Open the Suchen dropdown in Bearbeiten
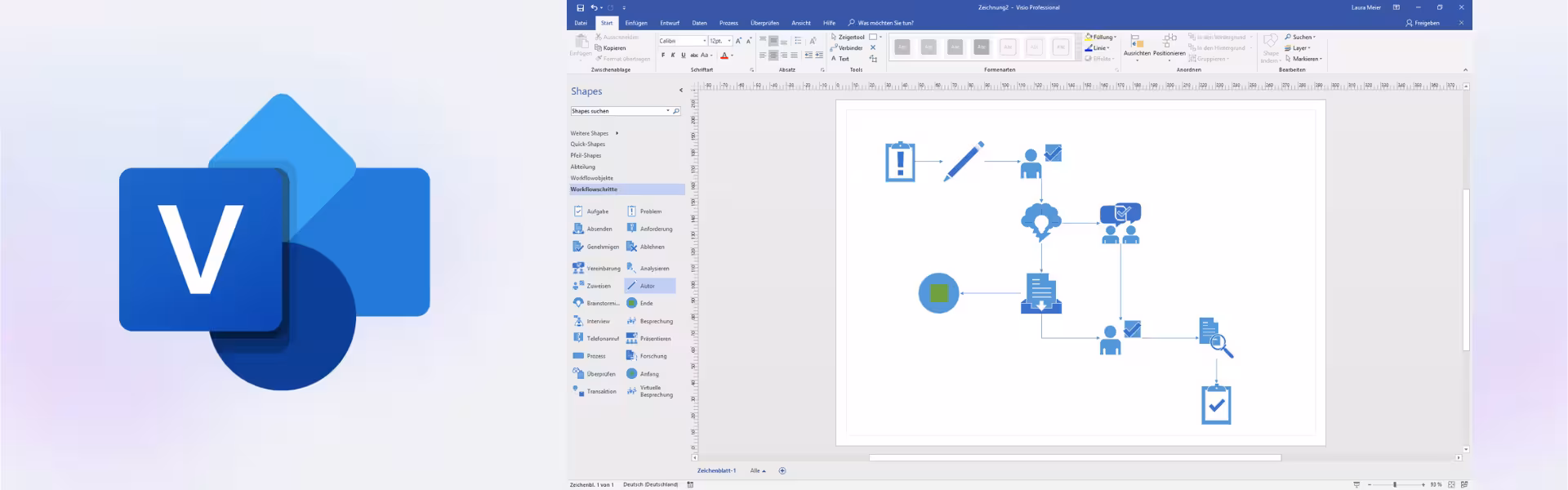Image resolution: width=1568 pixels, height=490 pixels. (x=1300, y=37)
